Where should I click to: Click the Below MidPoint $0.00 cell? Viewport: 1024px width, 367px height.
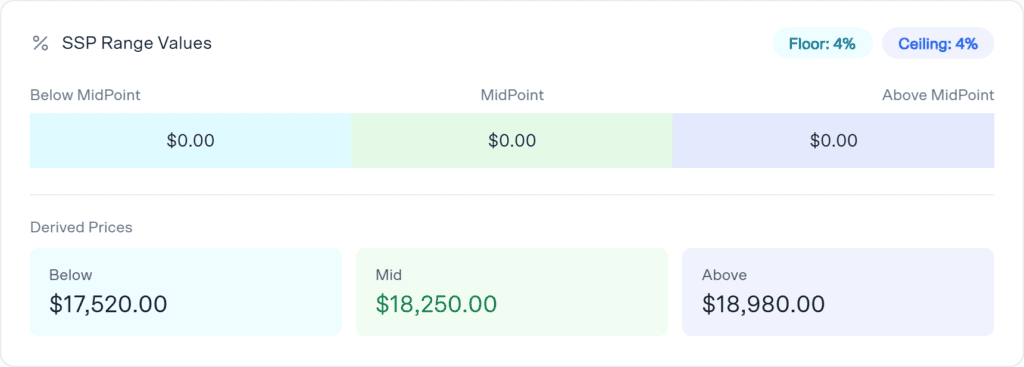[x=191, y=140]
